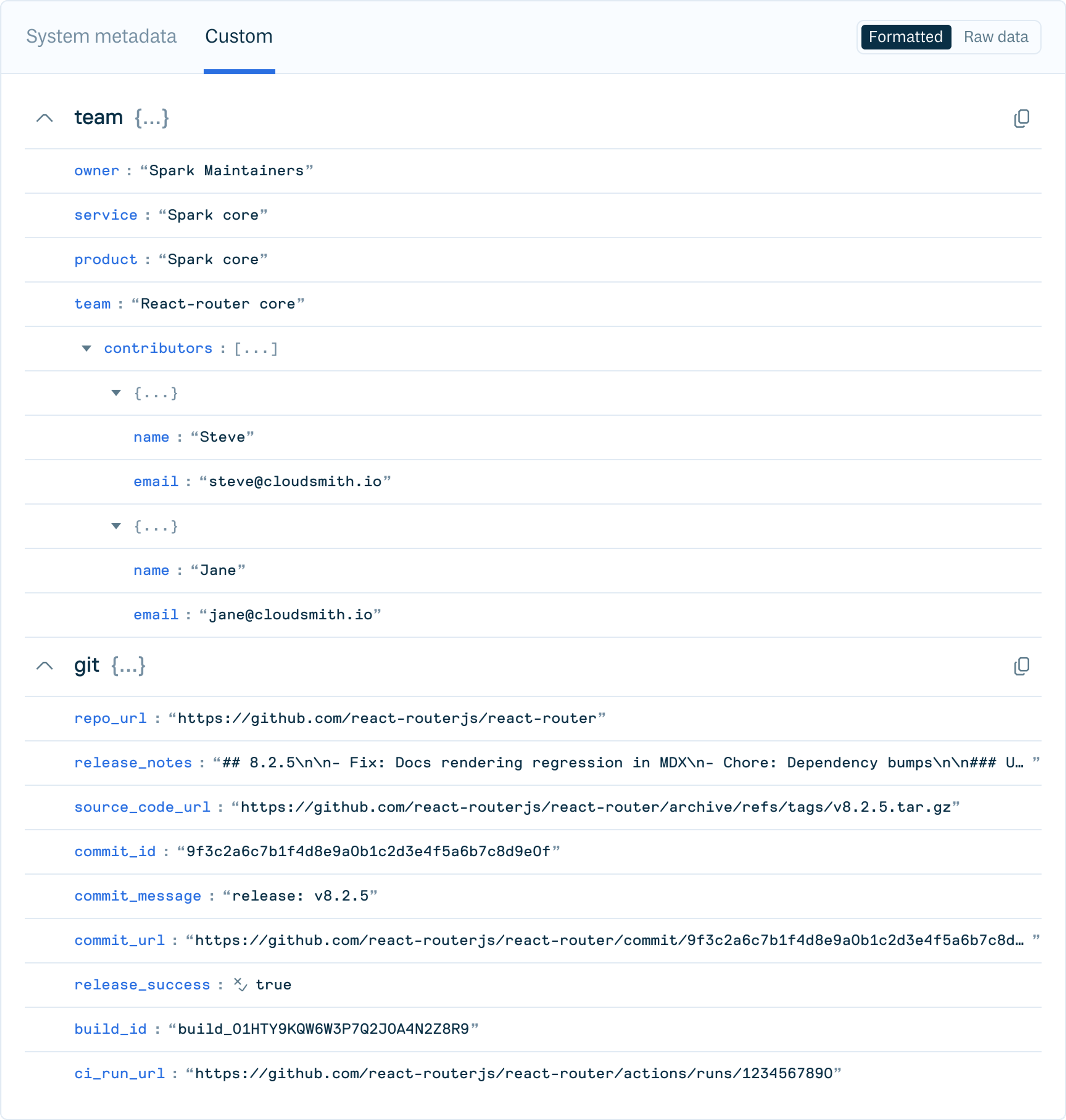Click the "contributors" key label
The image size is (1066, 1120).
click(158, 348)
